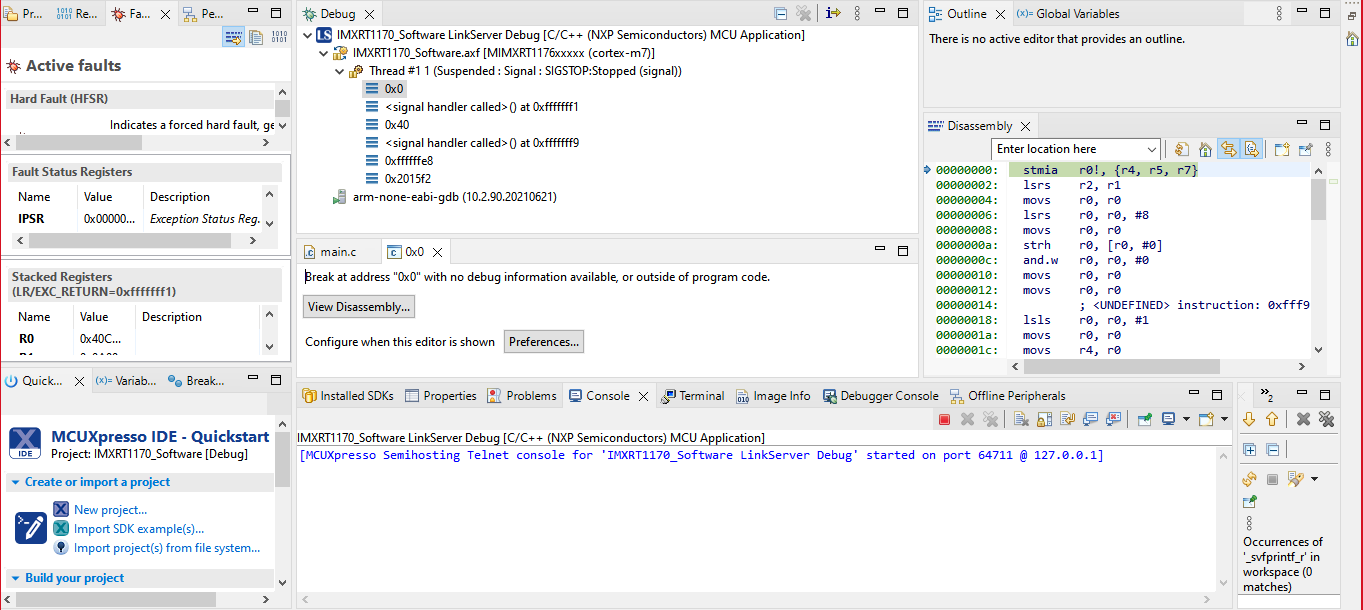Toggle link Disassembly with active debug context
Screen dimensions: 1363x610
[x=1229, y=149]
